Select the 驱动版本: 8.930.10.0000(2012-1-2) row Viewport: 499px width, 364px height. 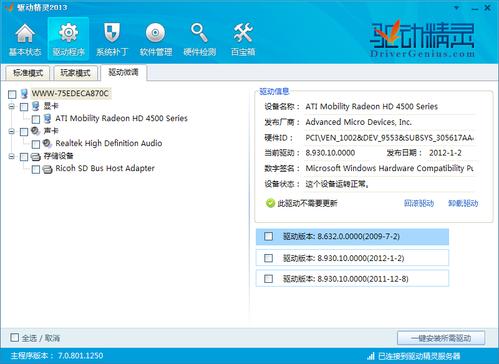[352, 258]
